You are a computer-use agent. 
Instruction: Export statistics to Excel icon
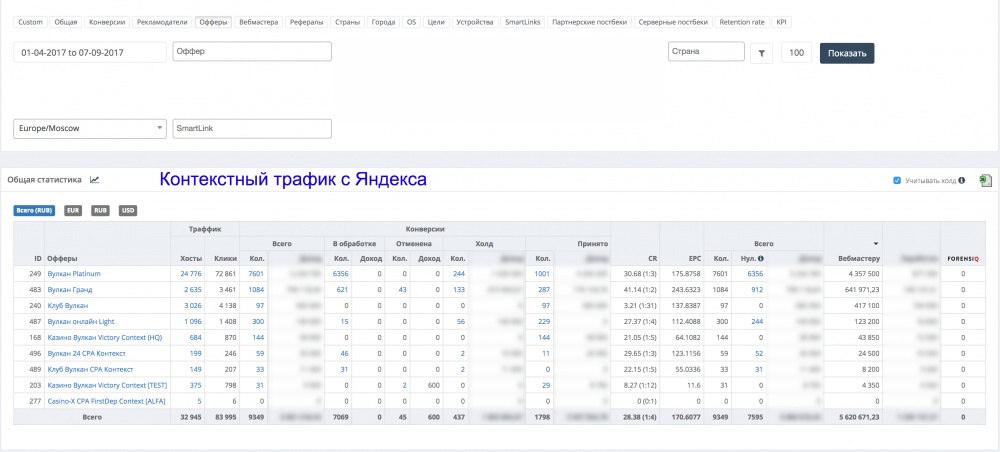[x=985, y=180]
